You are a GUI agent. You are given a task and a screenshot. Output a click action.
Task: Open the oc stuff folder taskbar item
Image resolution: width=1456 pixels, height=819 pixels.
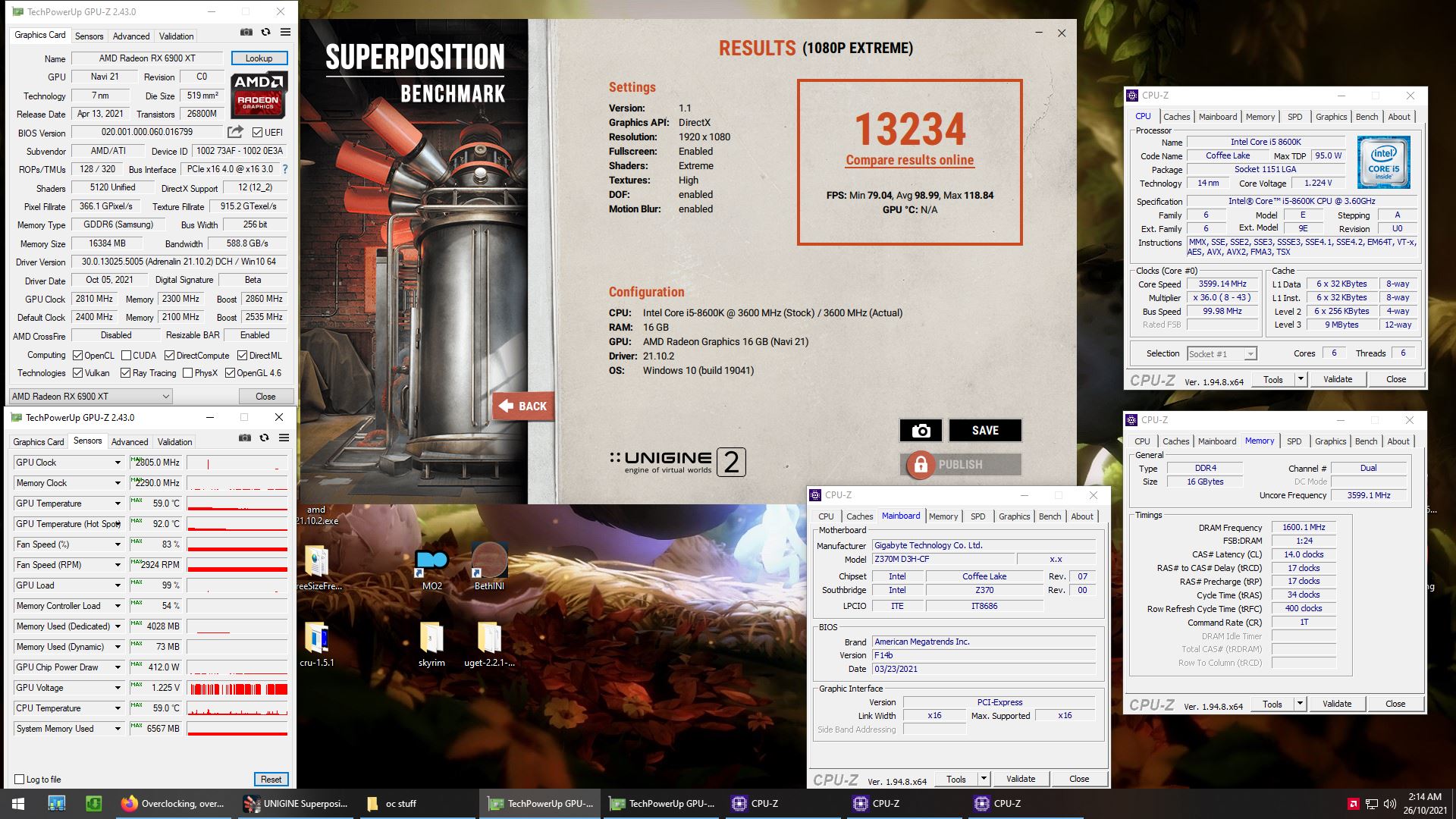(417, 804)
